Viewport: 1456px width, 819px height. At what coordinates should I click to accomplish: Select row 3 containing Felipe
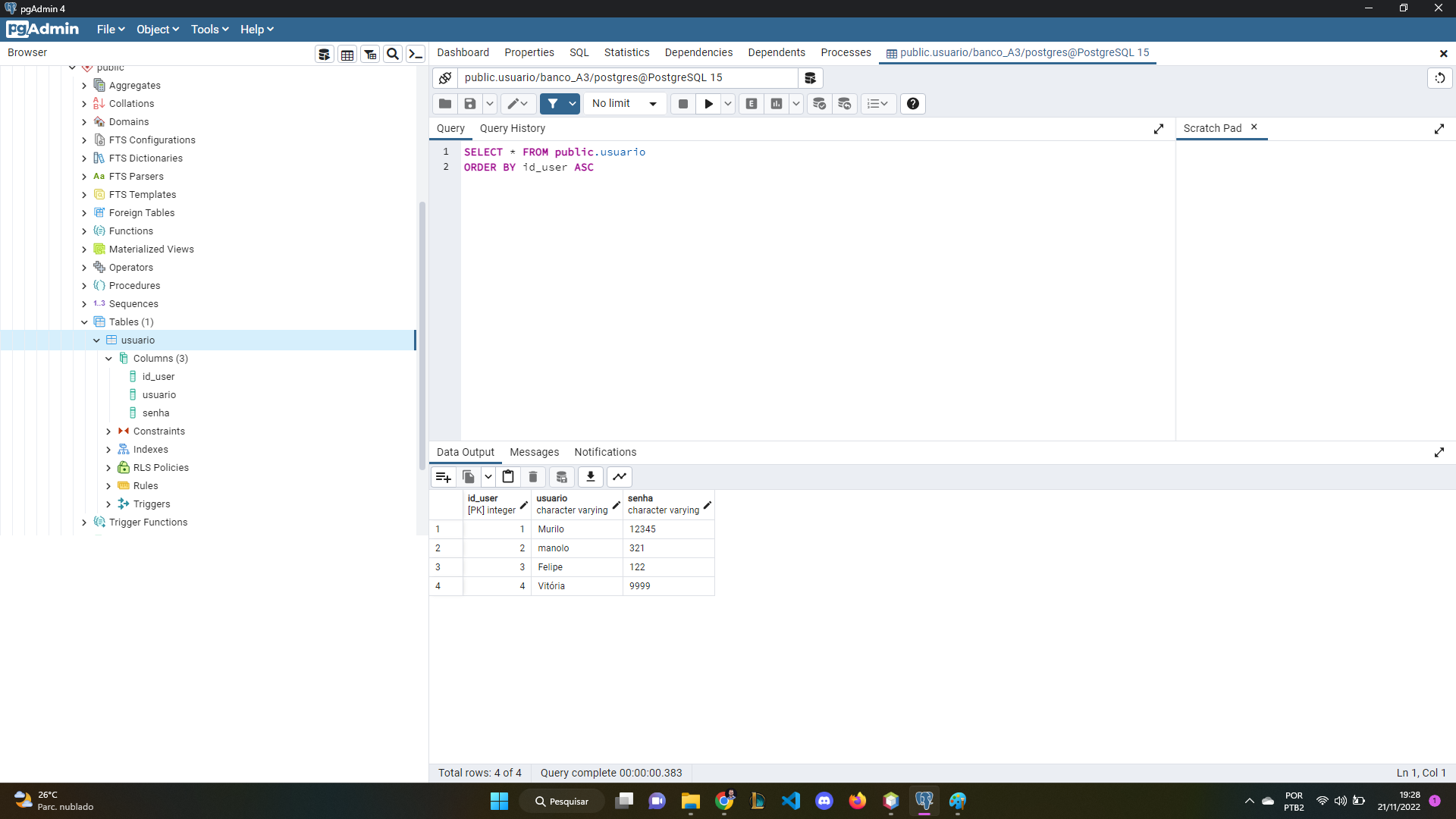click(x=438, y=567)
